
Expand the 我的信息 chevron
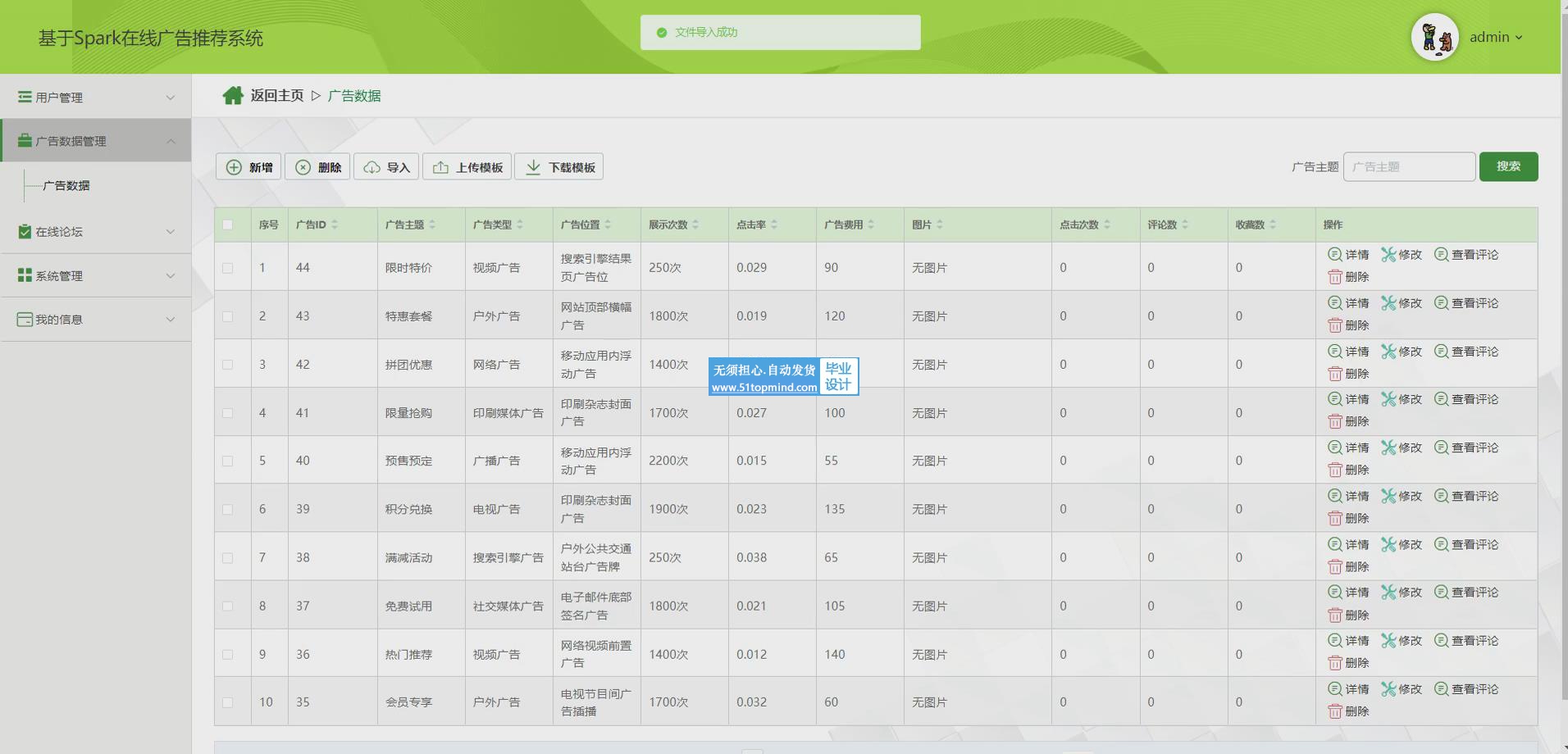[171, 320]
